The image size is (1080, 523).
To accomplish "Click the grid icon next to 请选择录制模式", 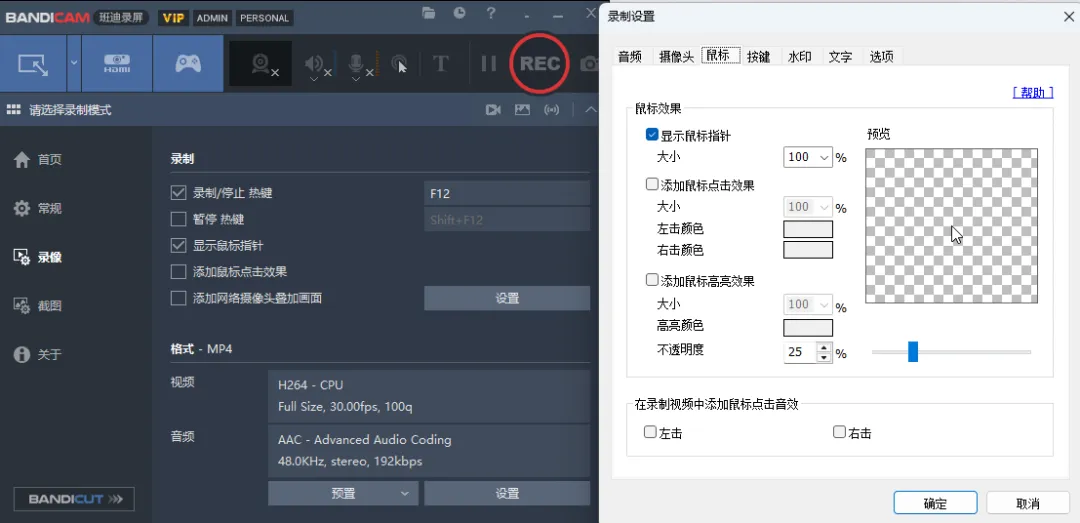I will 13,110.
